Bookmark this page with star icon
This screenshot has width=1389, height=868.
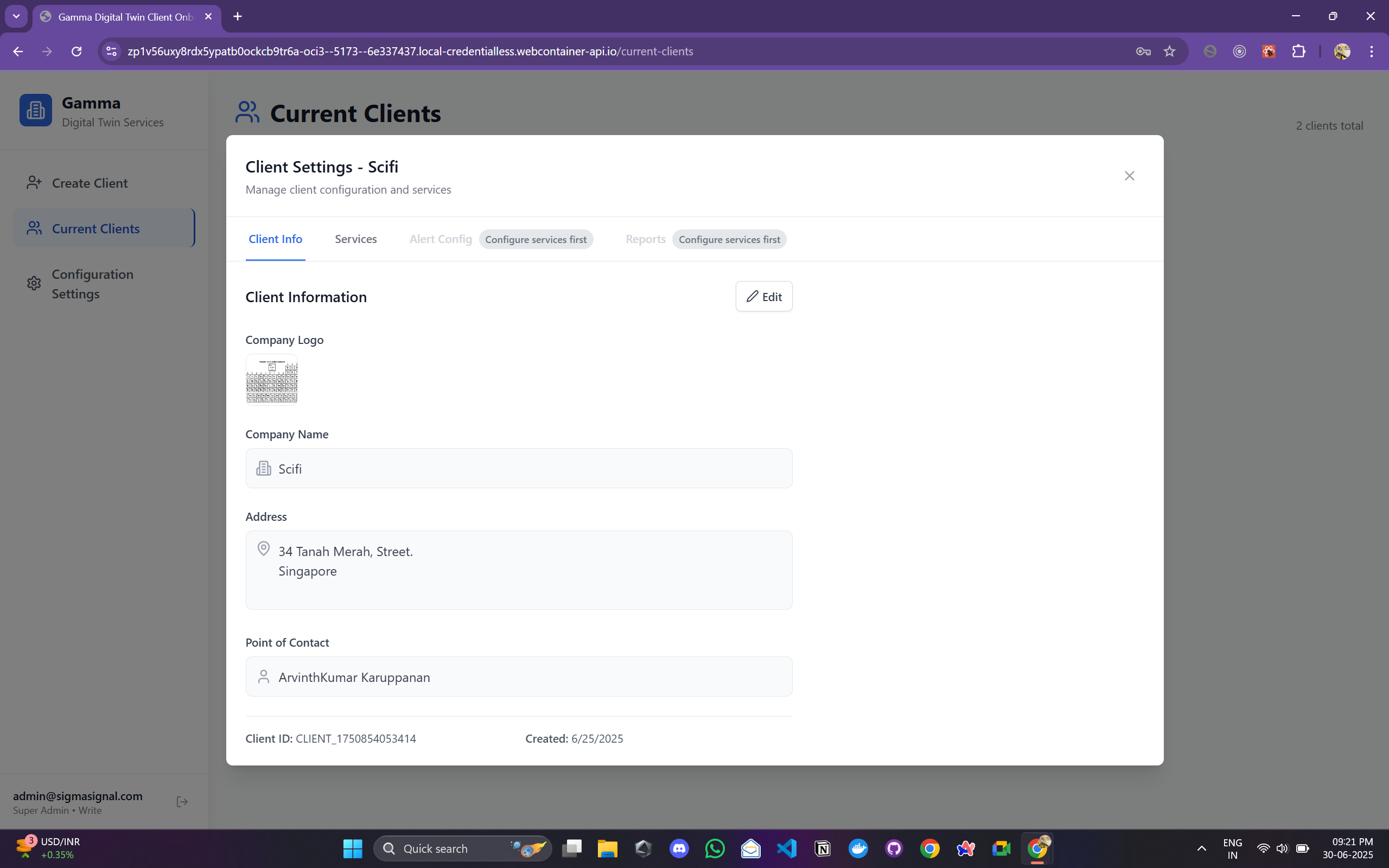1169,51
